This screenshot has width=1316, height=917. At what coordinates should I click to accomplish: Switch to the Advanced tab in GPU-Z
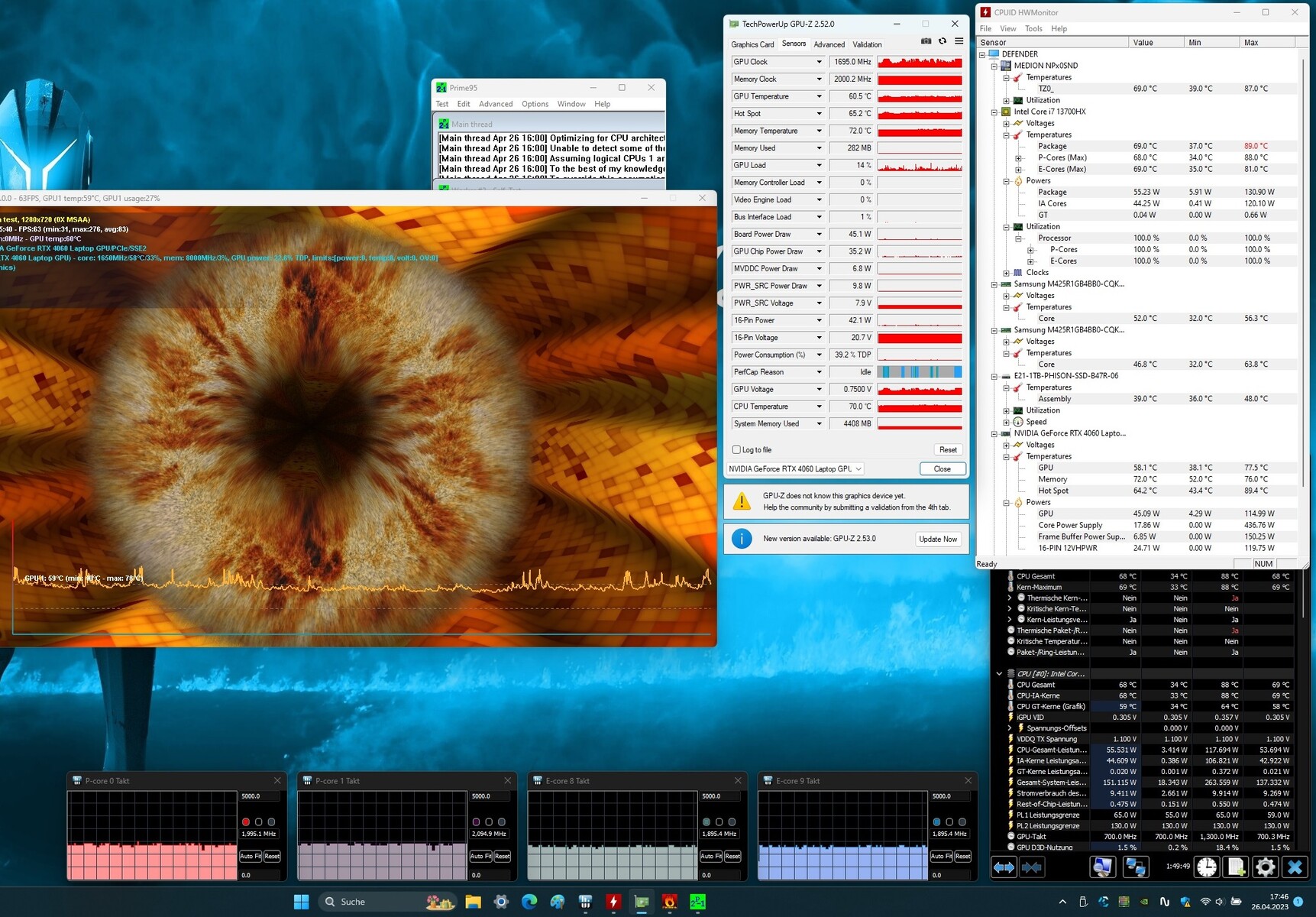829,44
